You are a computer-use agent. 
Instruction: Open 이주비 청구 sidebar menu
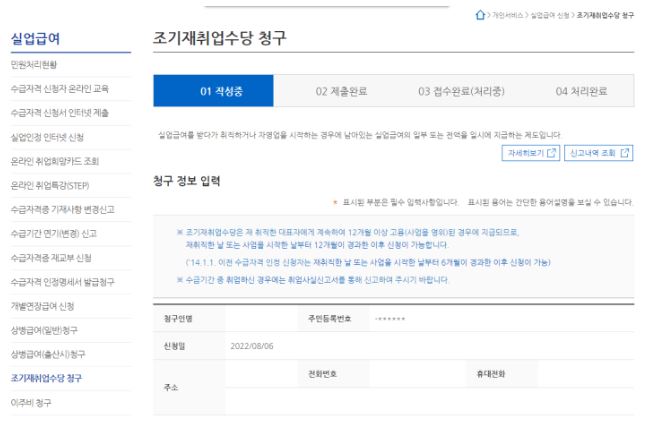31,403
